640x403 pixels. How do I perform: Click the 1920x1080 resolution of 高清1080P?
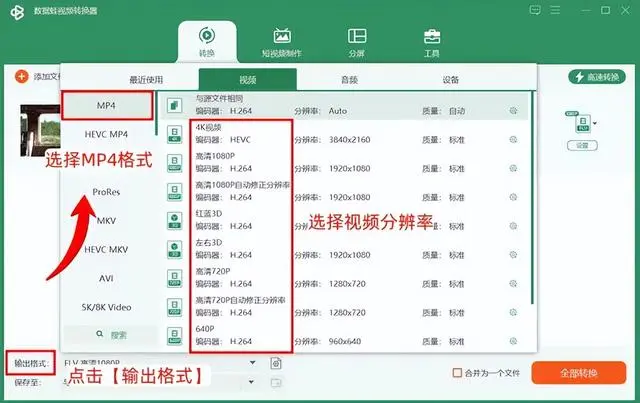tap(350, 169)
